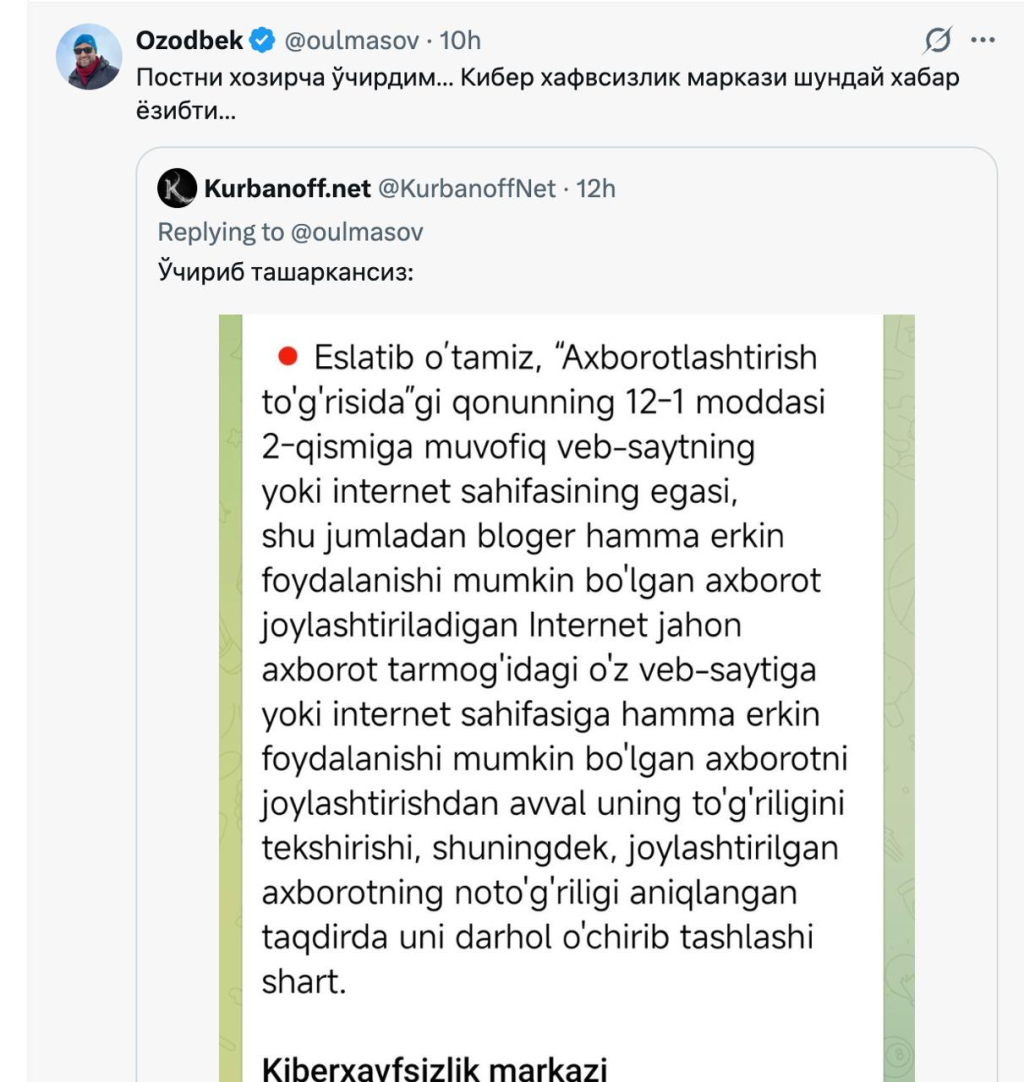Open the Ozodbek display name link
Viewport: 1024px width, 1082px height.
click(x=189, y=41)
